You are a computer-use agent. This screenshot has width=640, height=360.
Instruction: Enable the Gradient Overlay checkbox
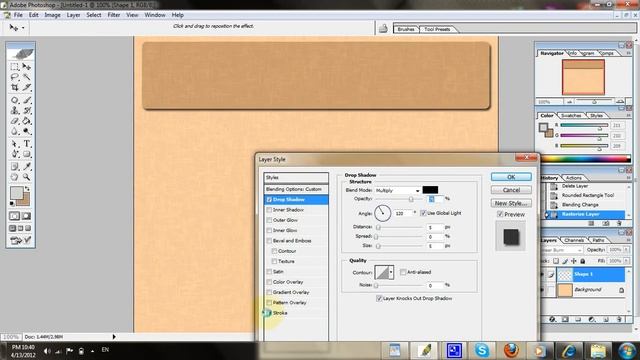coord(269,292)
